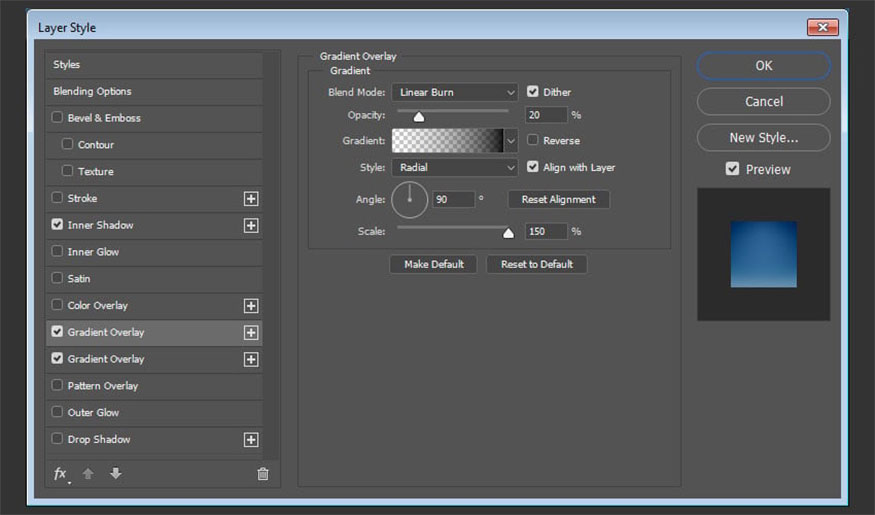Uncheck the Dither option
This screenshot has width=875, height=515.
(x=533, y=92)
